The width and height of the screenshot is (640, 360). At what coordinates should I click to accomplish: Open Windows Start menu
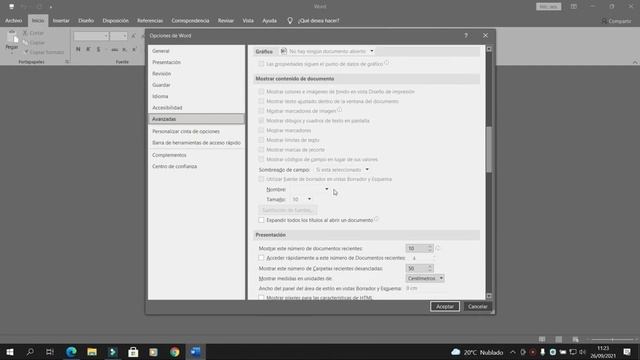pos(10,352)
